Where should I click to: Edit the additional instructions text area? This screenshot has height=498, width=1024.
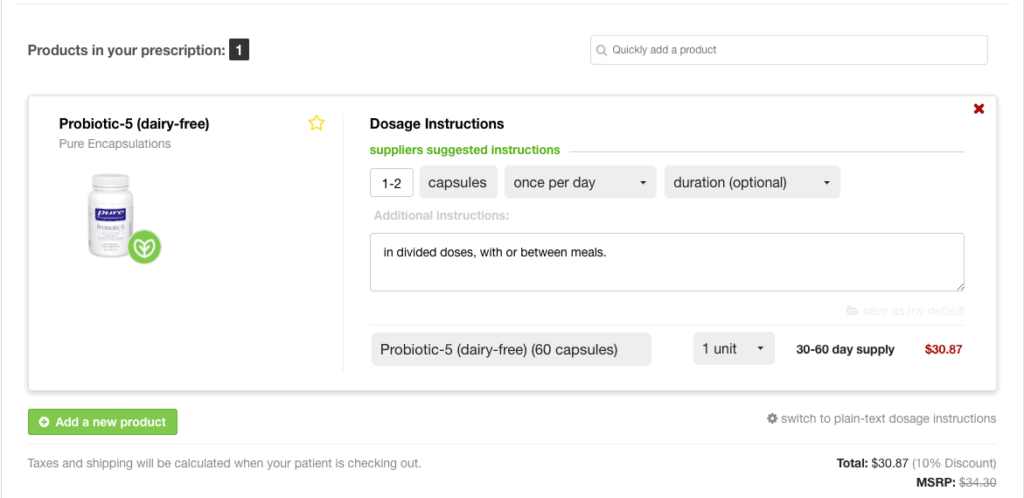(667, 262)
